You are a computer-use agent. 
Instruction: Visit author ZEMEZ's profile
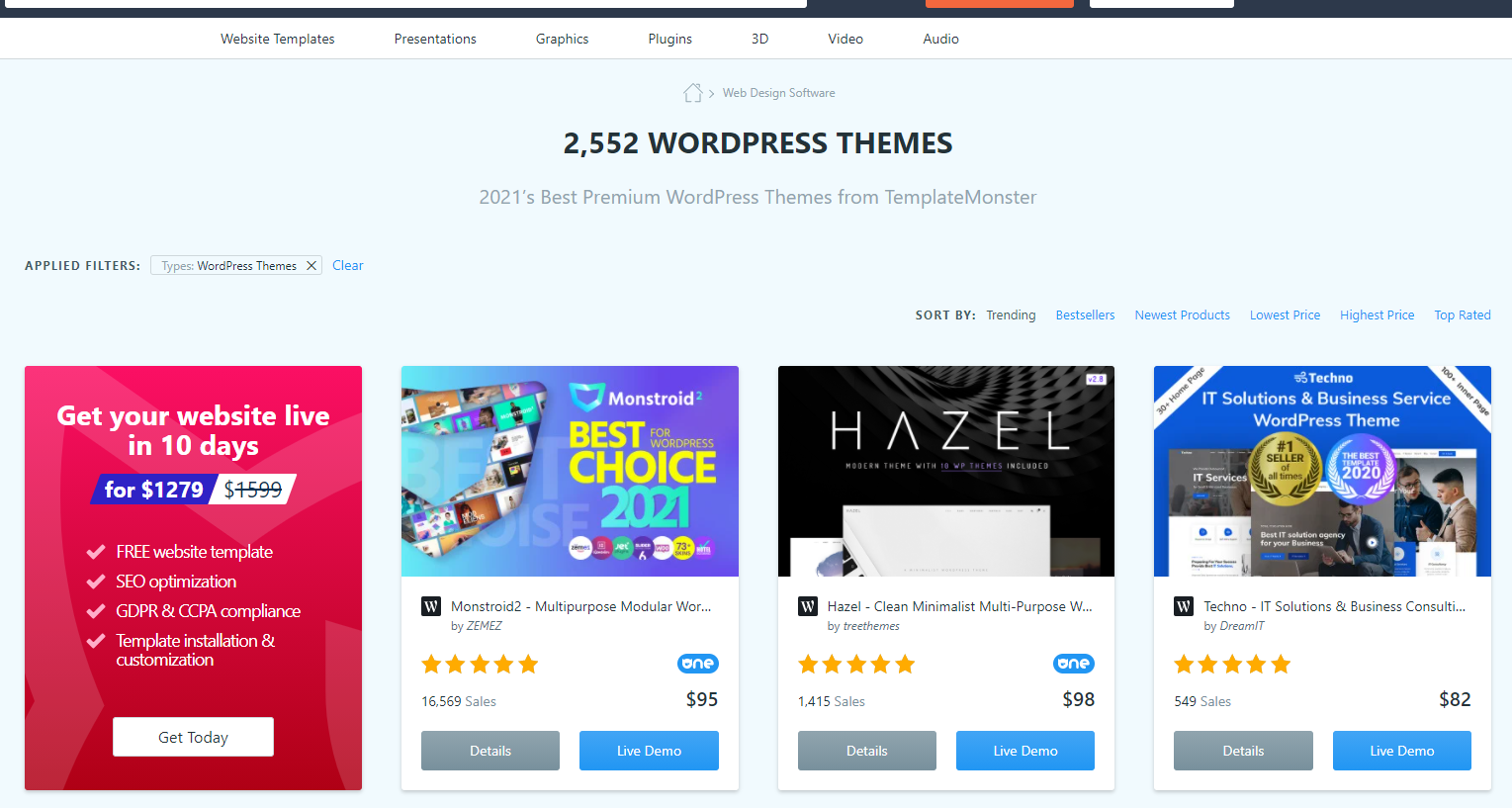tap(485, 626)
